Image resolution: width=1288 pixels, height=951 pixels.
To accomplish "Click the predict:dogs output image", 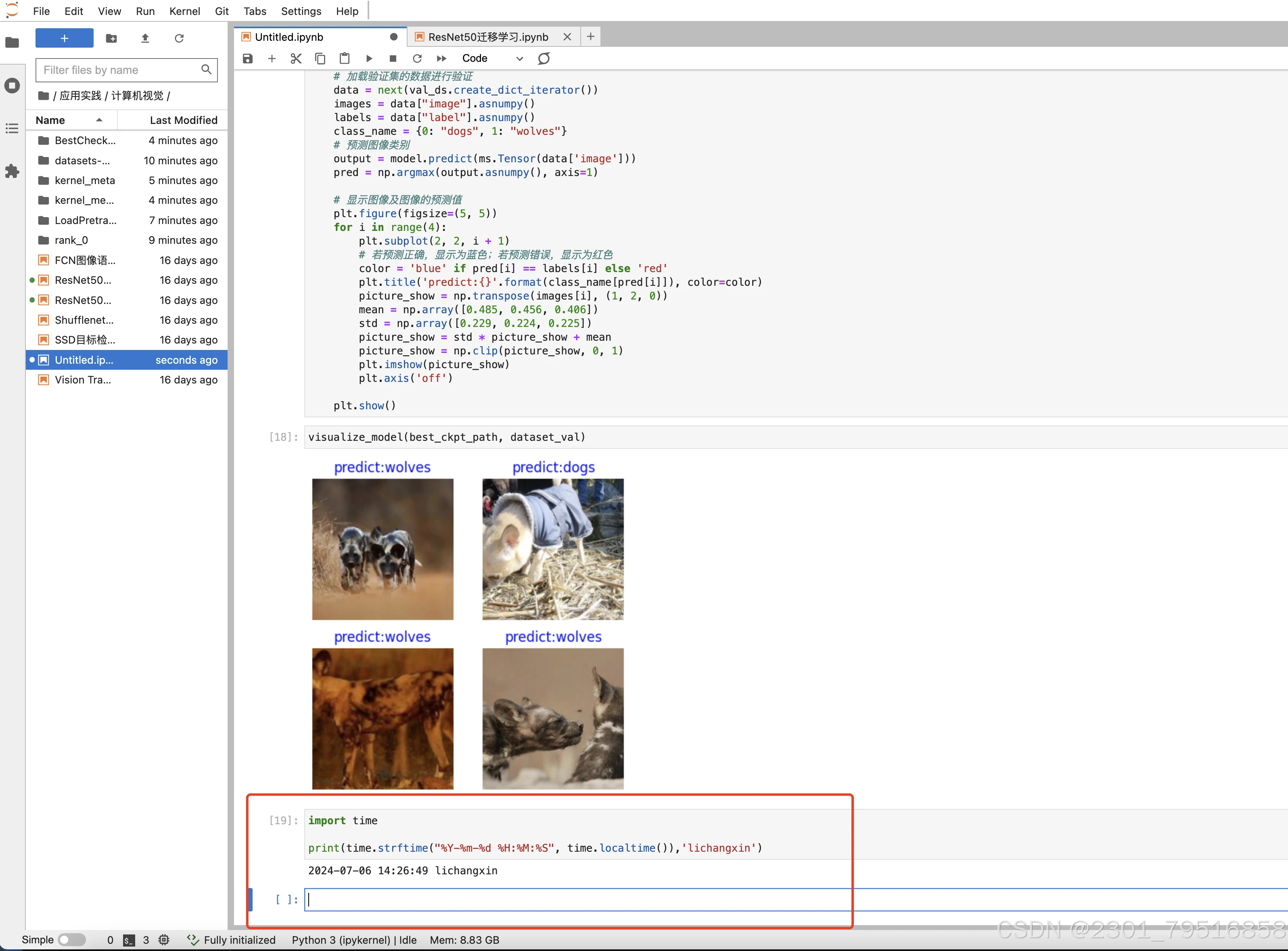I will click(552, 549).
